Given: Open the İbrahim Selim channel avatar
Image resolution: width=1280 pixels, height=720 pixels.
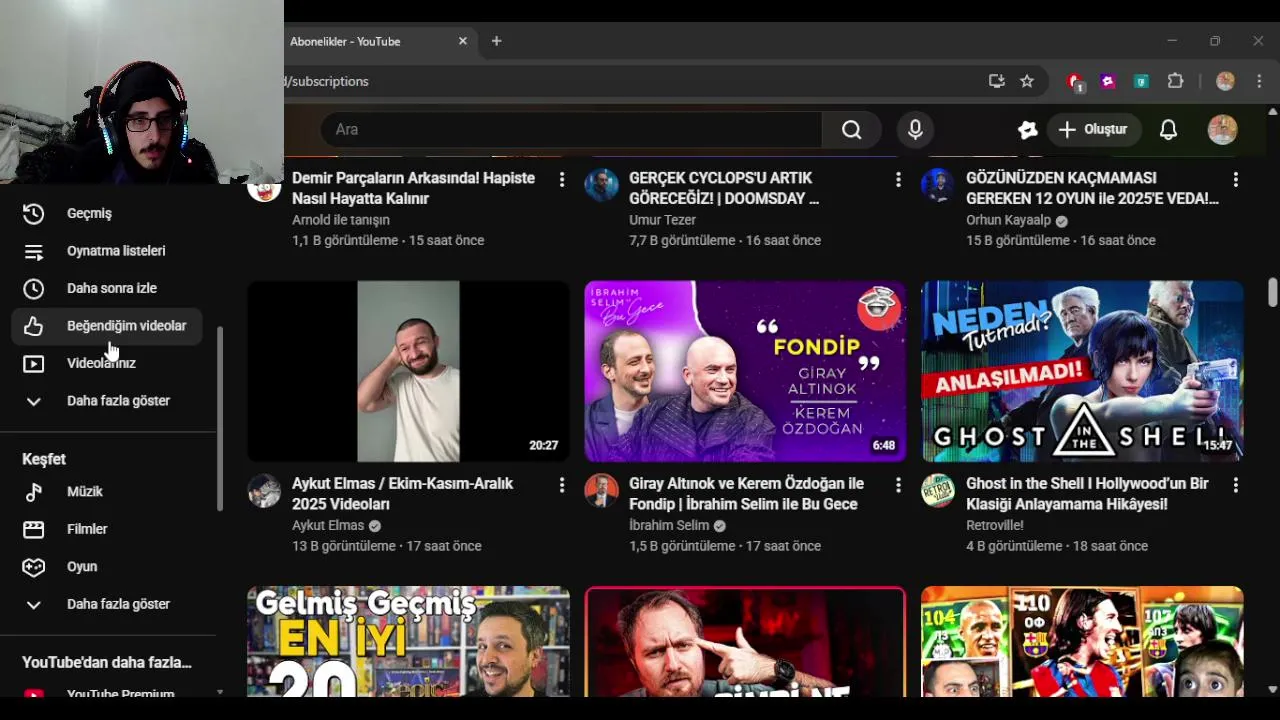Looking at the screenshot, I should 601,491.
